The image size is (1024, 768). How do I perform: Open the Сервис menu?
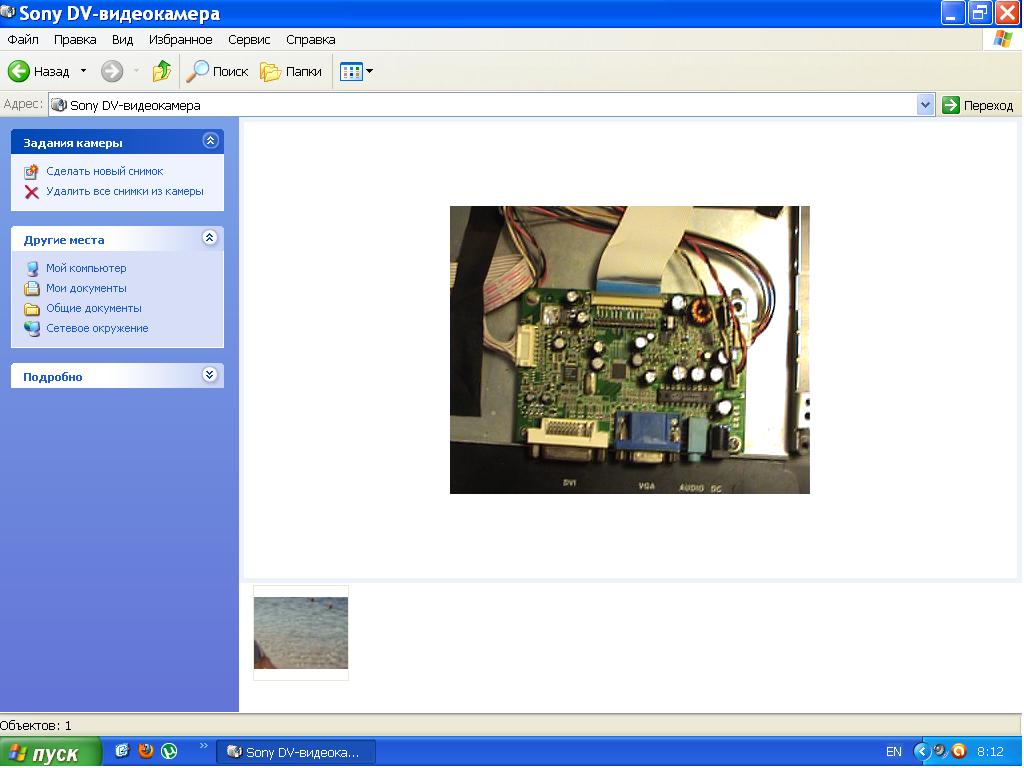coord(249,40)
